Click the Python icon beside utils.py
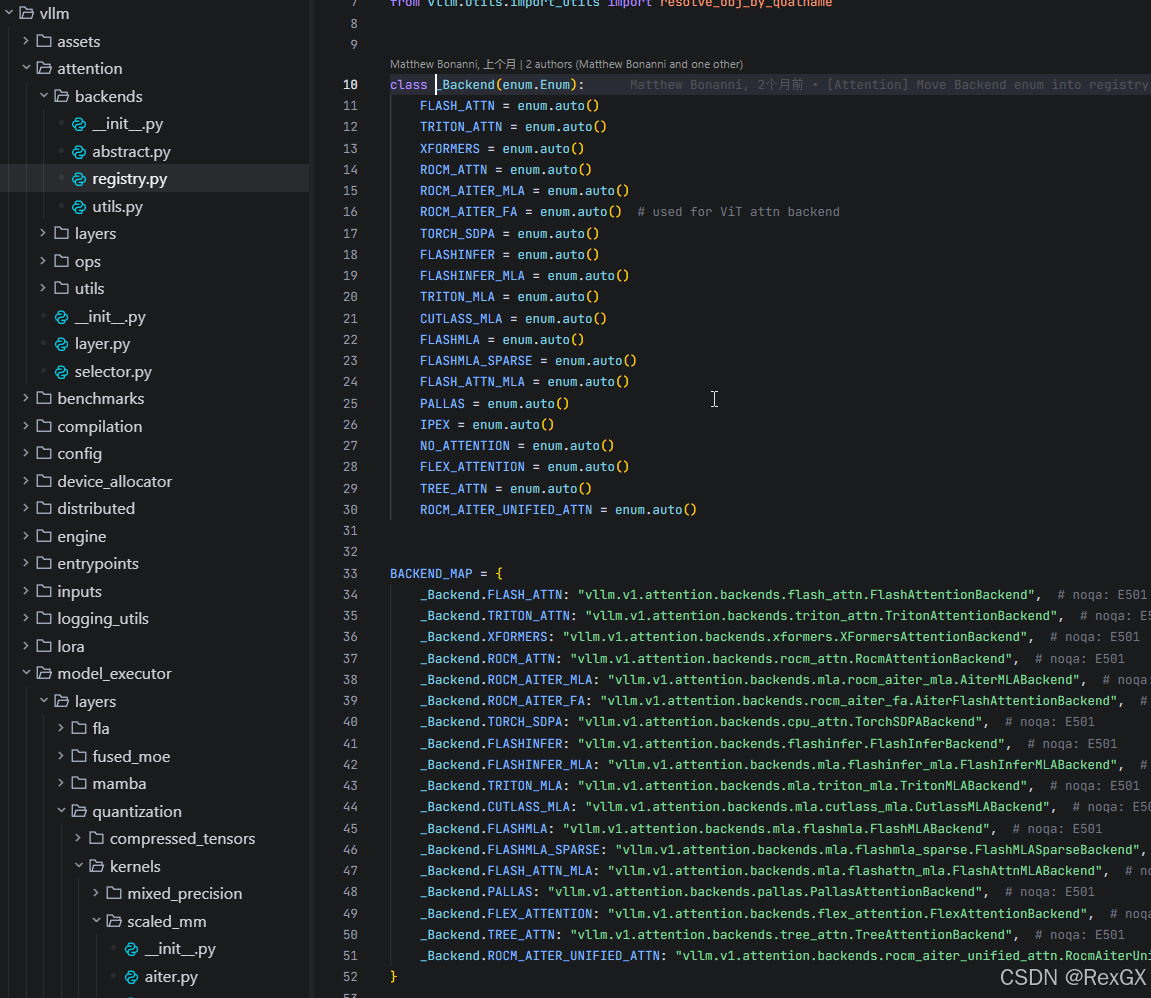The width and height of the screenshot is (1151, 998). pos(79,207)
